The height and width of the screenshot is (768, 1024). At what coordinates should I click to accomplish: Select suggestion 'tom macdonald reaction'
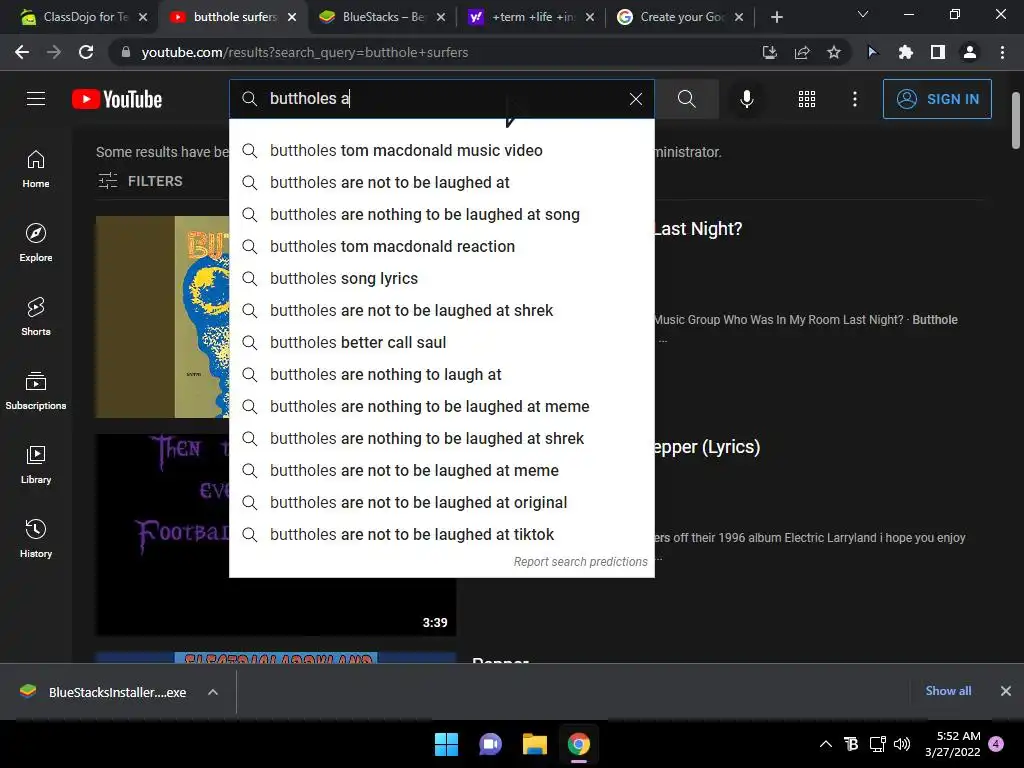442,246
